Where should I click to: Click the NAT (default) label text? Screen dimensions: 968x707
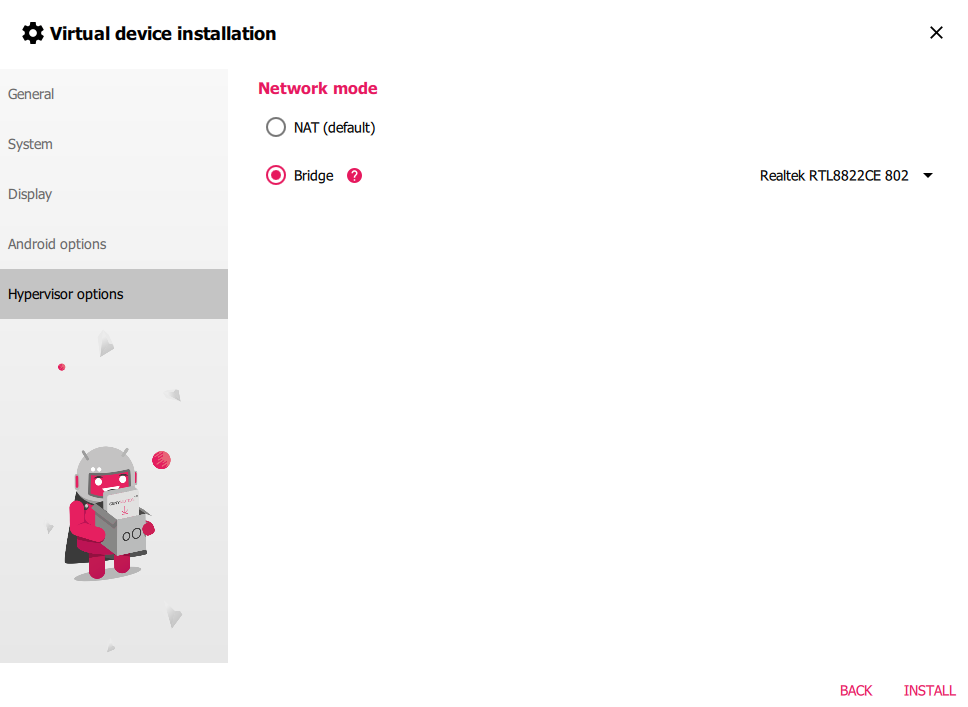click(335, 128)
